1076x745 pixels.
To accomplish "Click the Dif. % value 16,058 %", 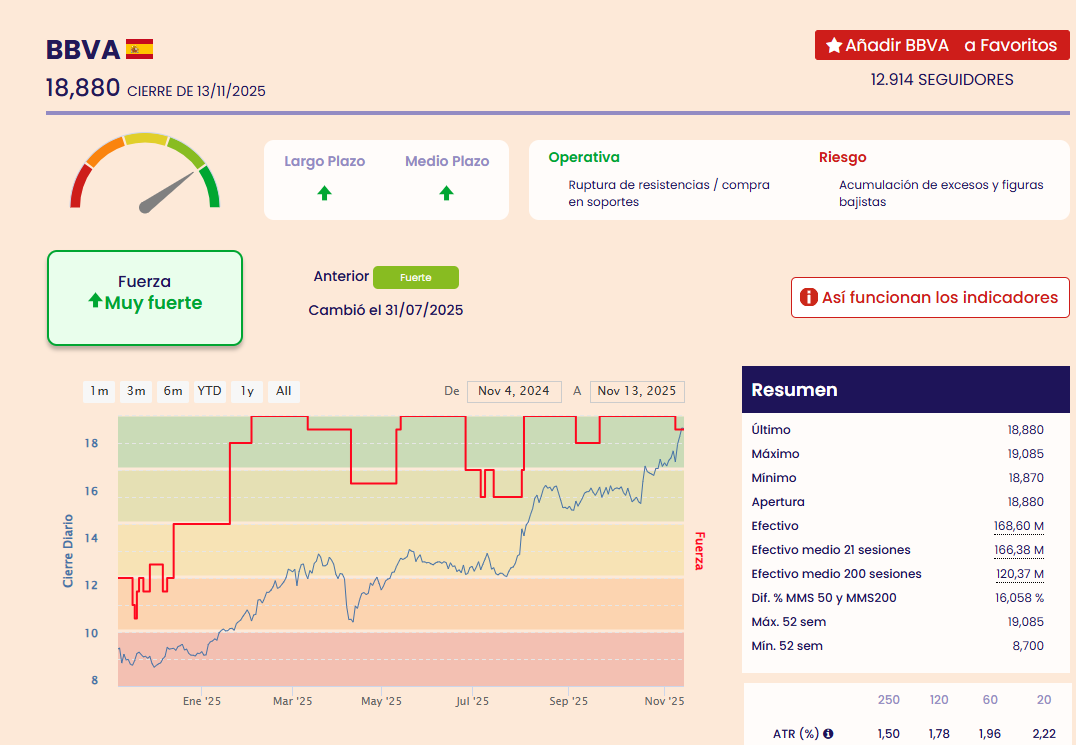I will pos(1020,598).
